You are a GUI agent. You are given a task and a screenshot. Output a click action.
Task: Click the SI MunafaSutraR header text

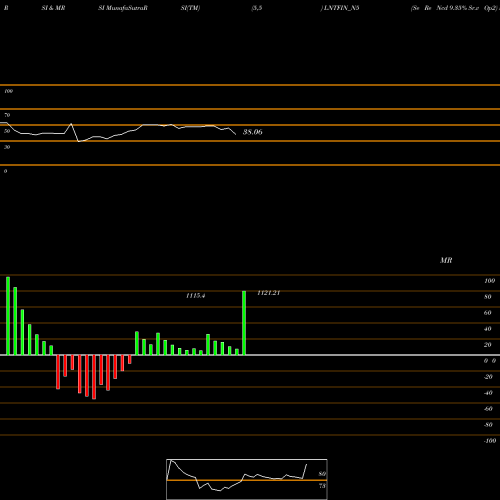click(123, 8)
